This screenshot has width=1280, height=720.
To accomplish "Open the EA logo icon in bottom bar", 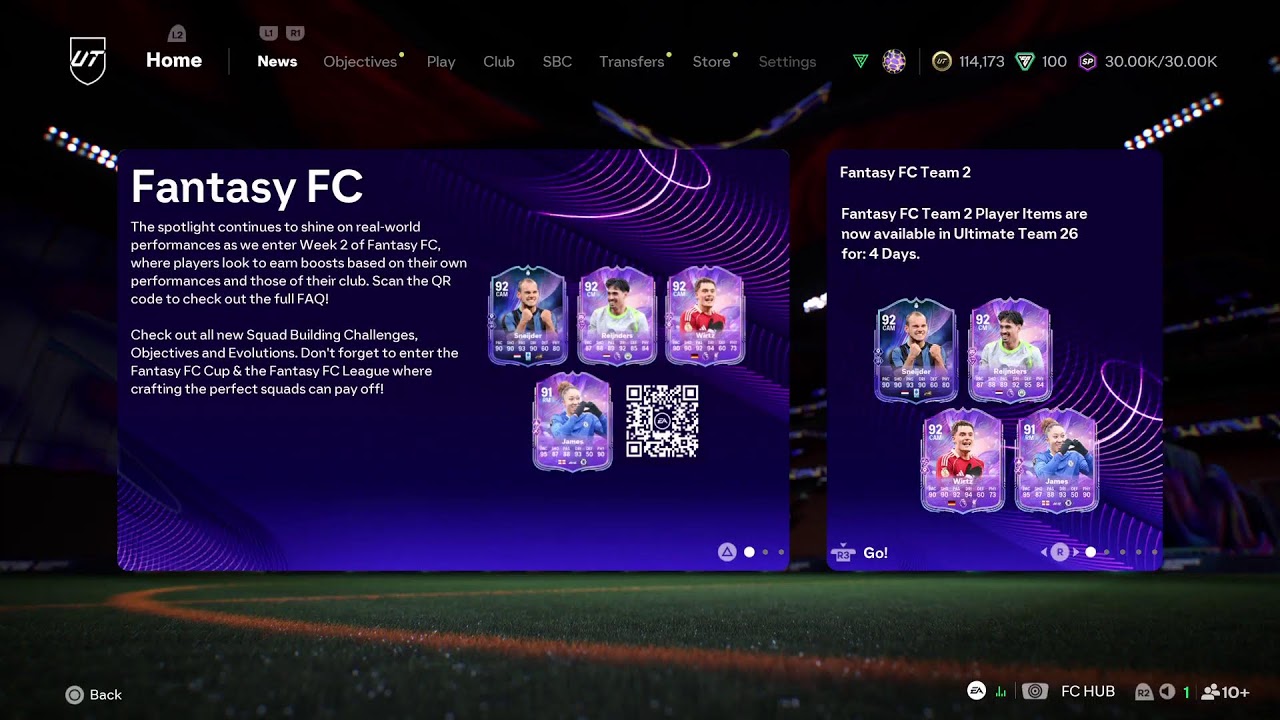I will tap(977, 691).
